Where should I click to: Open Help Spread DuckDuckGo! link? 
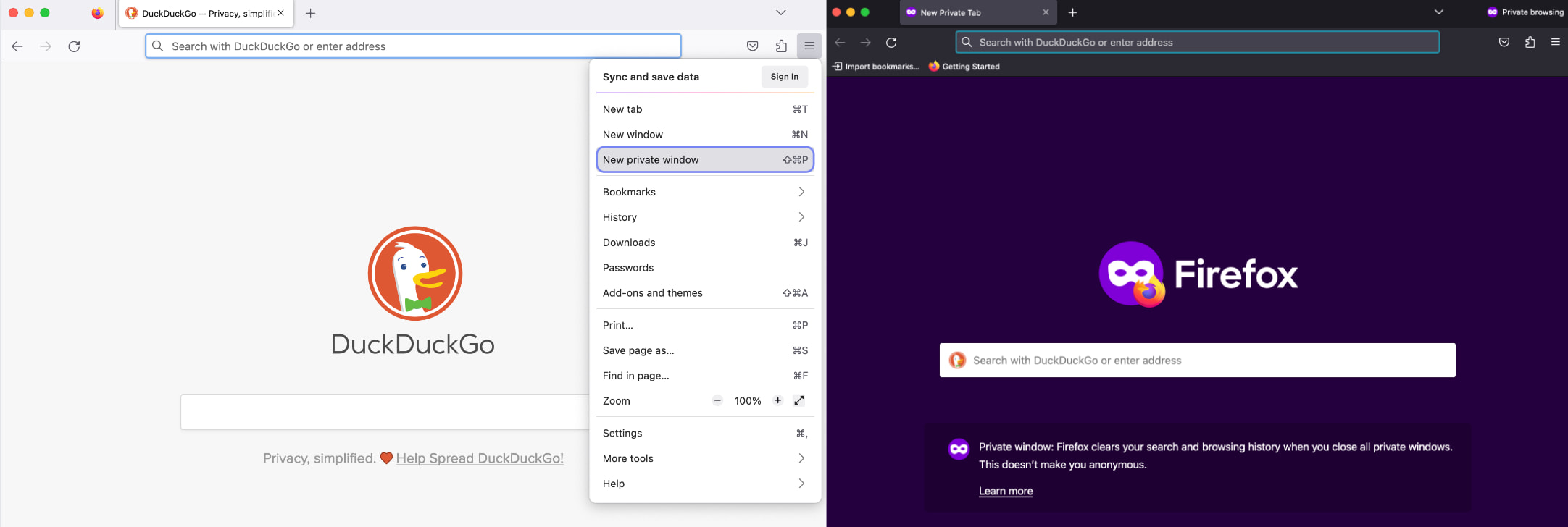[480, 458]
